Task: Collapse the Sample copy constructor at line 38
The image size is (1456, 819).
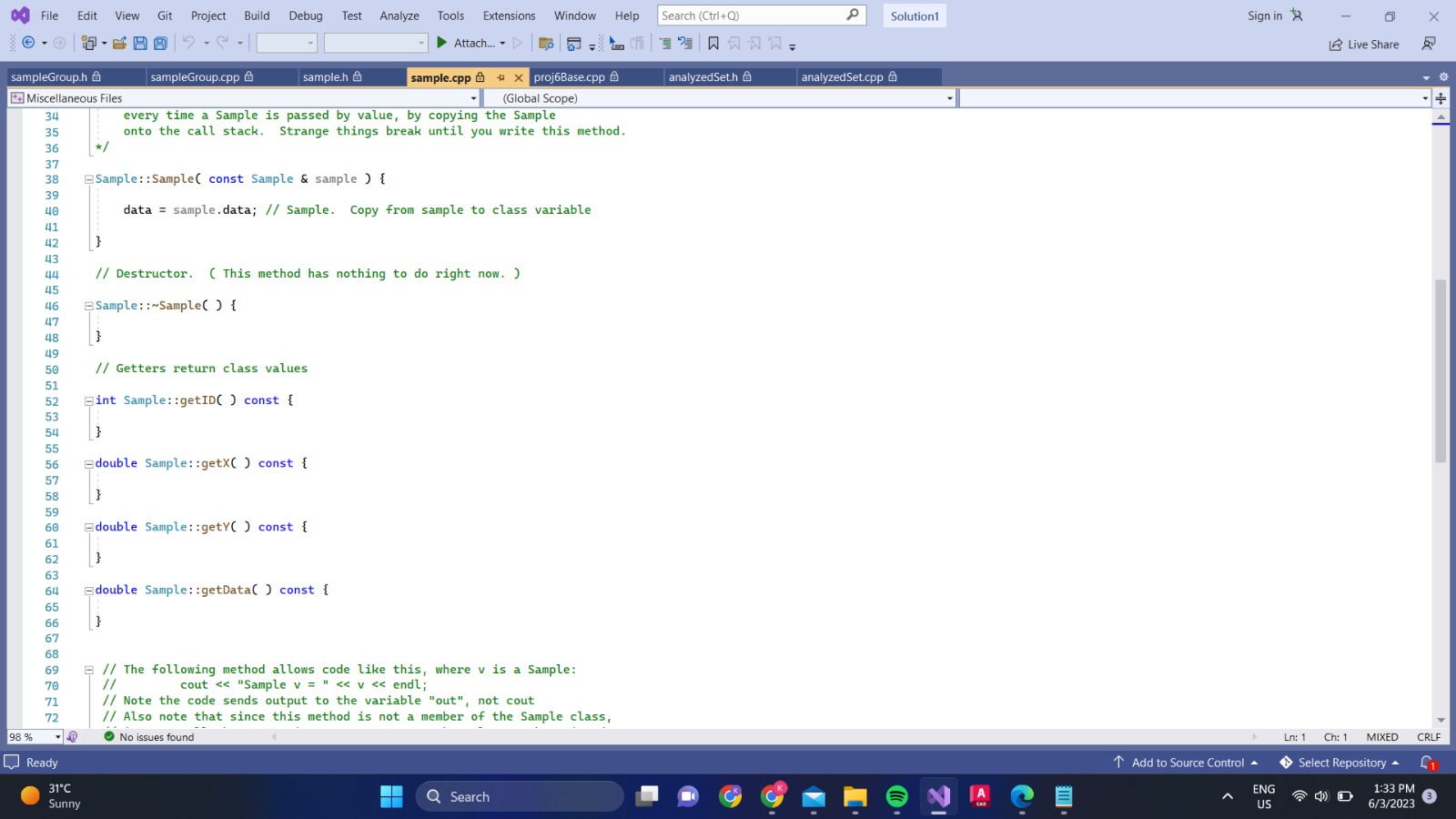Action: click(88, 178)
